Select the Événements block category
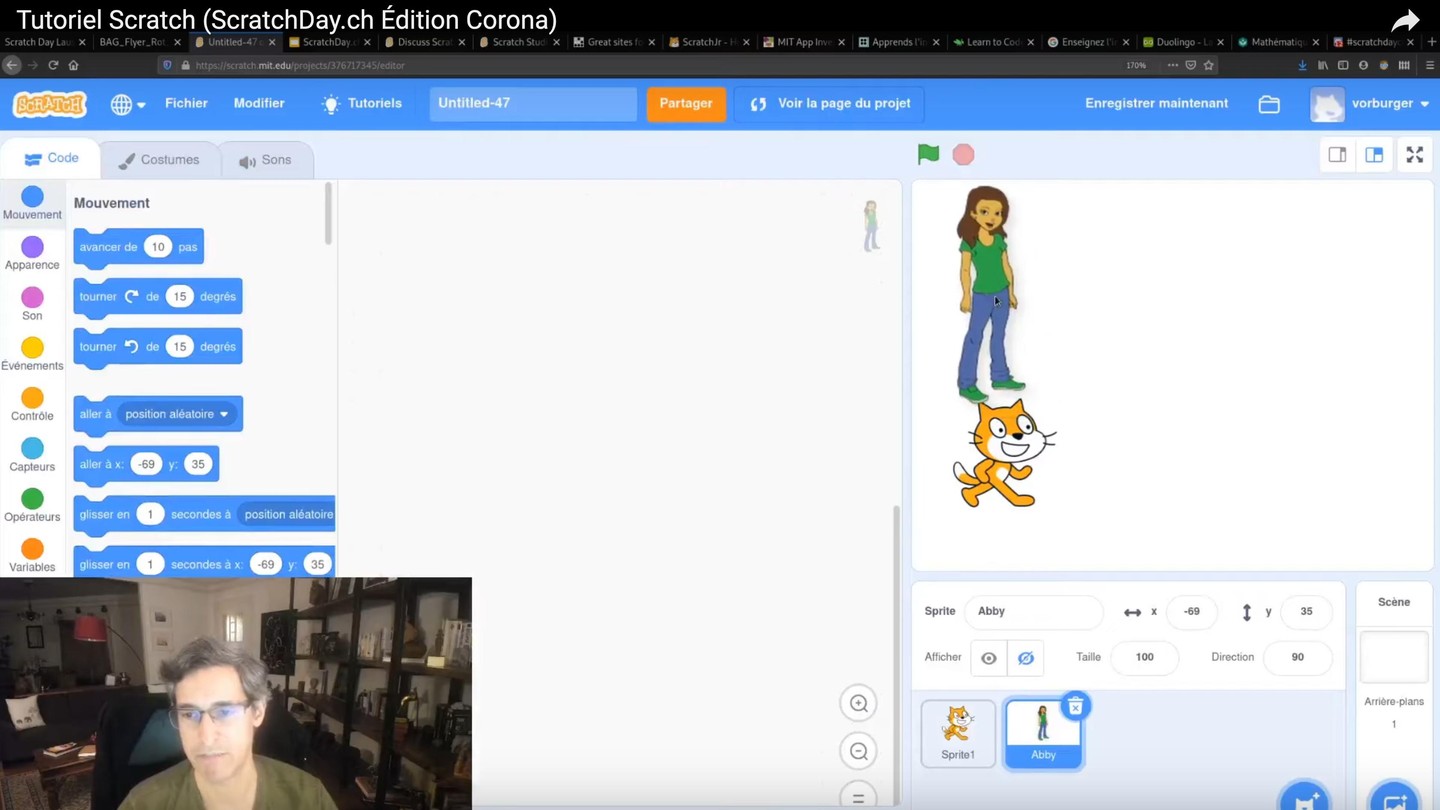Screen dimensions: 1440x810 31,352
